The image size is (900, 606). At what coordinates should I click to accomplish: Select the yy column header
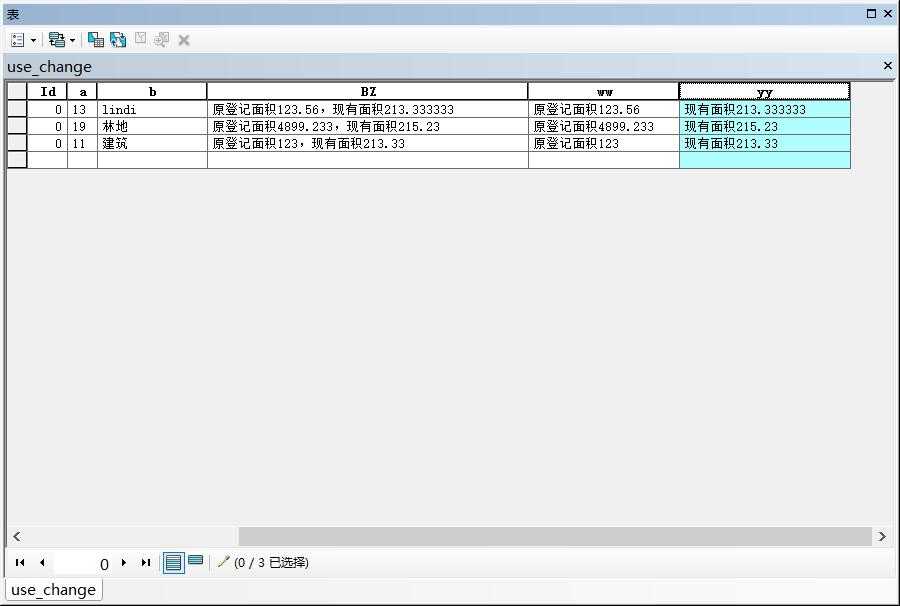pyautogui.click(x=765, y=91)
